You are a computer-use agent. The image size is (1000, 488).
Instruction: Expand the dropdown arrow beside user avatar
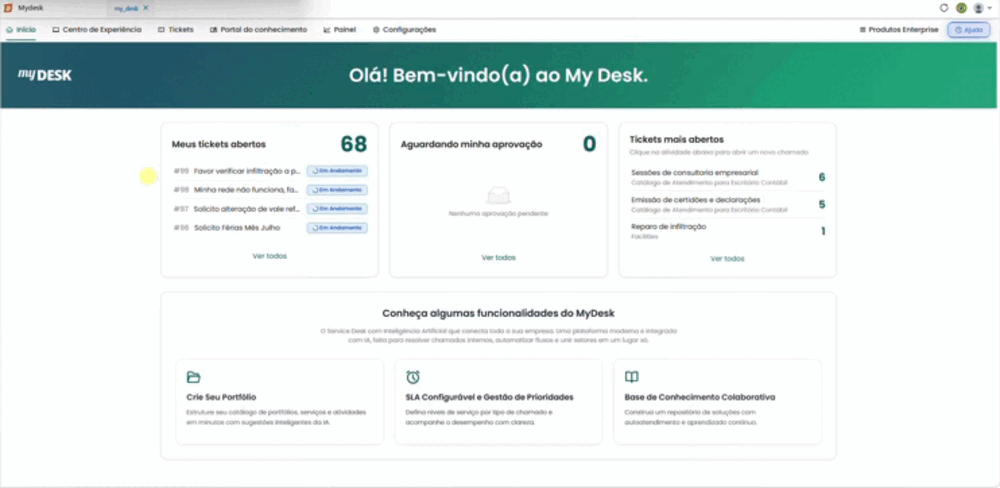coord(989,8)
